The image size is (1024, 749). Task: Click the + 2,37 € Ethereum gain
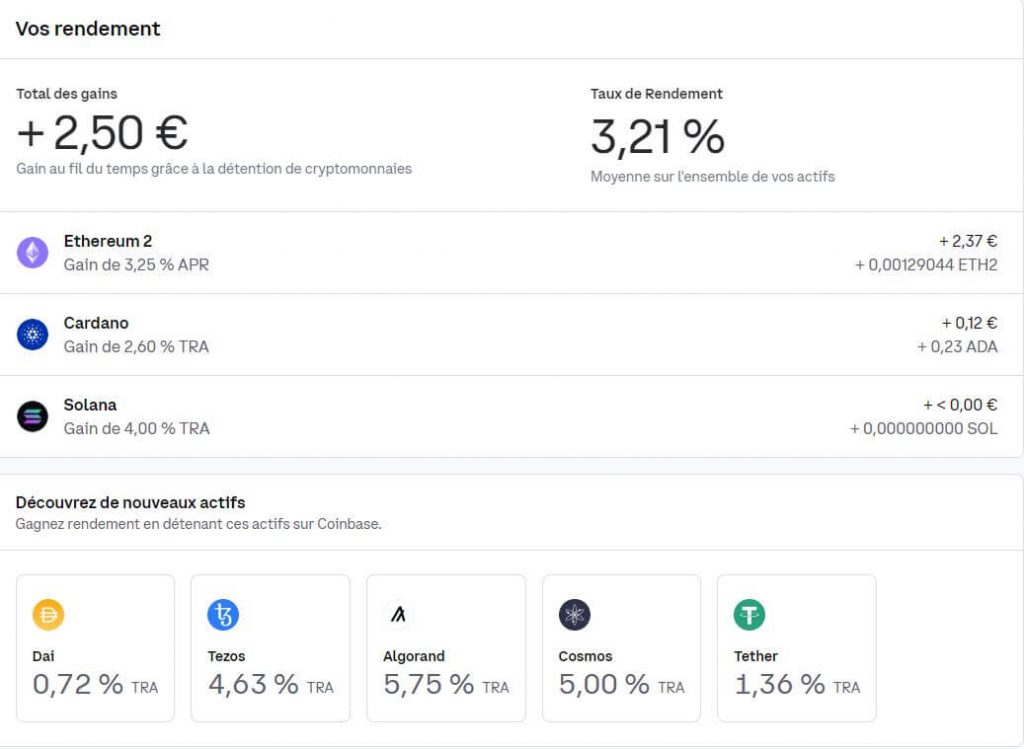pos(968,241)
